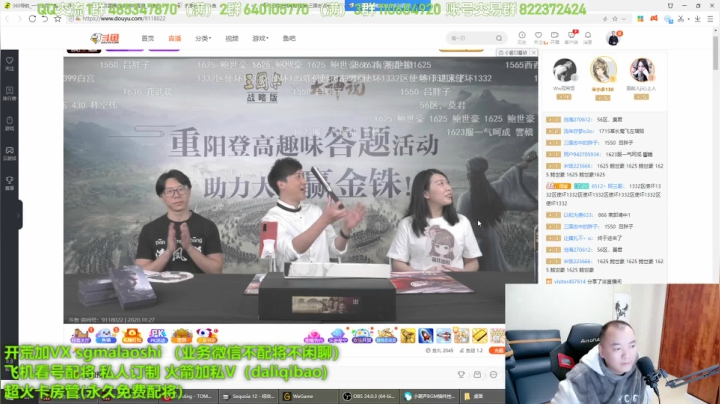Screen dimensions: 720x404
Task: Open watch history clock icon
Action: (522, 37)
